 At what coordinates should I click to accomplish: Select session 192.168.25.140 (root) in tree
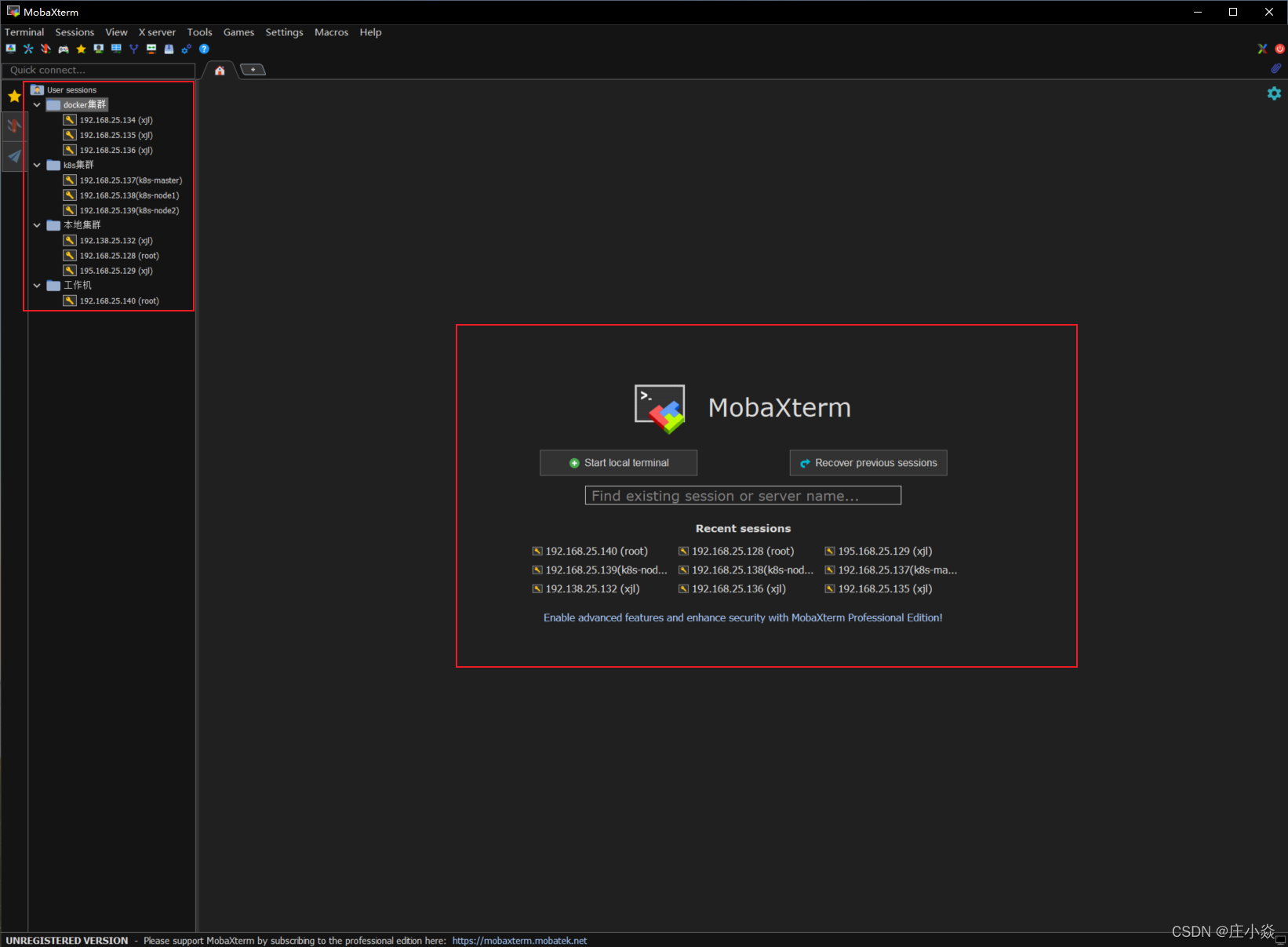(x=112, y=301)
